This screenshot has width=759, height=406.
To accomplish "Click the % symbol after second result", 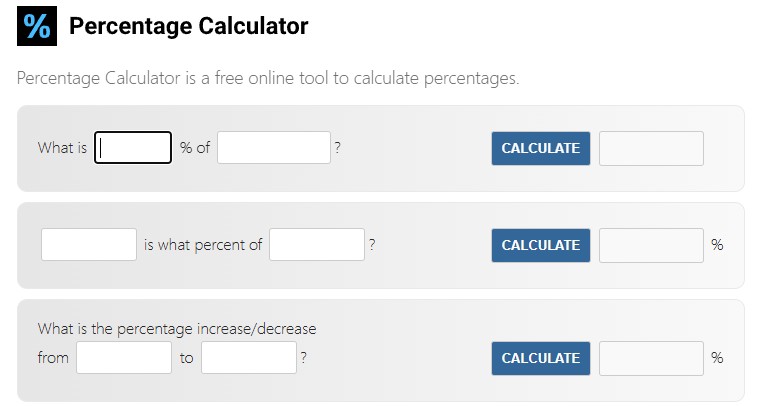I will tap(717, 245).
